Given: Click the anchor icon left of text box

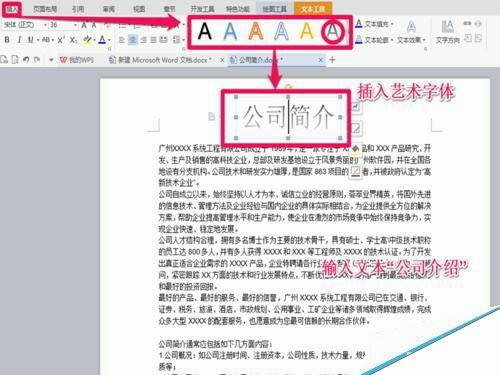Looking at the screenshot, I should 211,116.
